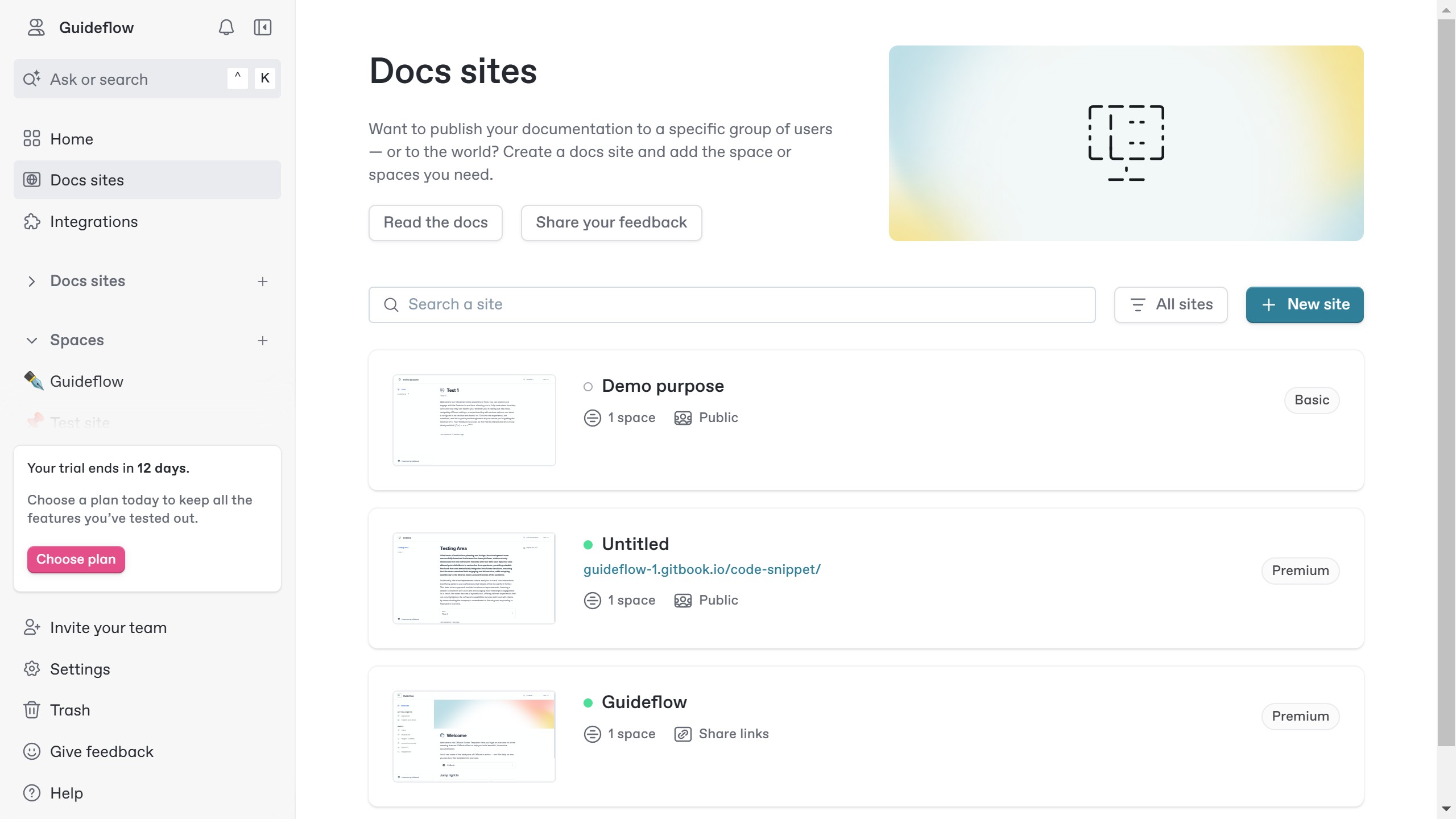1456x819 pixels.
Task: Click the Demo purpose unpublished status dot
Action: point(588,387)
